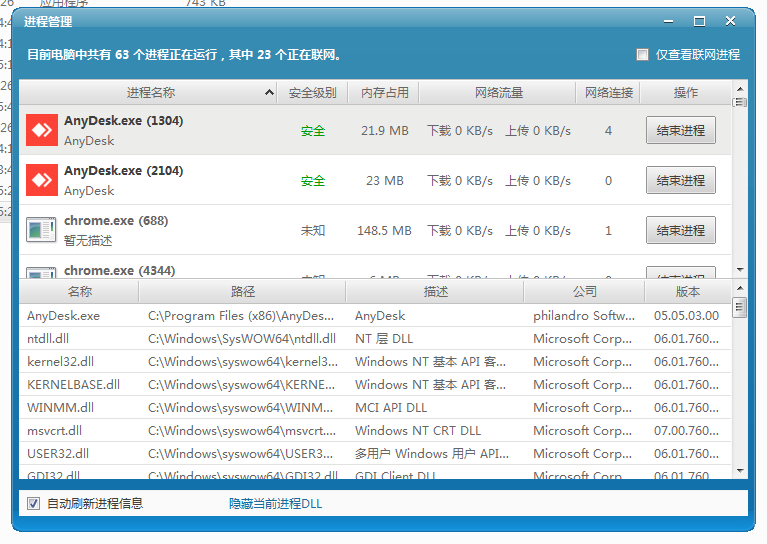Click the 描述 column header

pos(435,292)
